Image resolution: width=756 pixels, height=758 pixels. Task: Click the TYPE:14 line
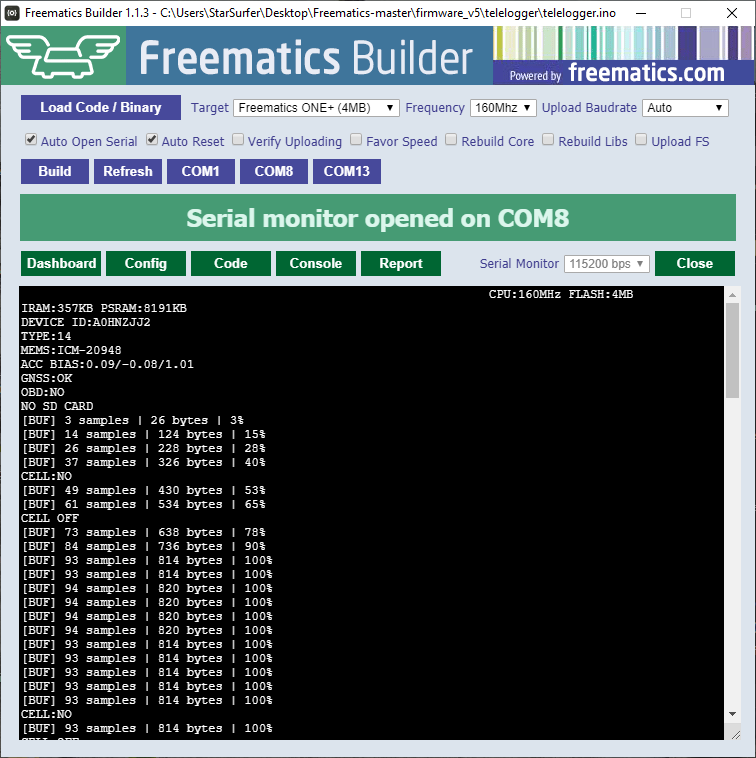(x=46, y=336)
